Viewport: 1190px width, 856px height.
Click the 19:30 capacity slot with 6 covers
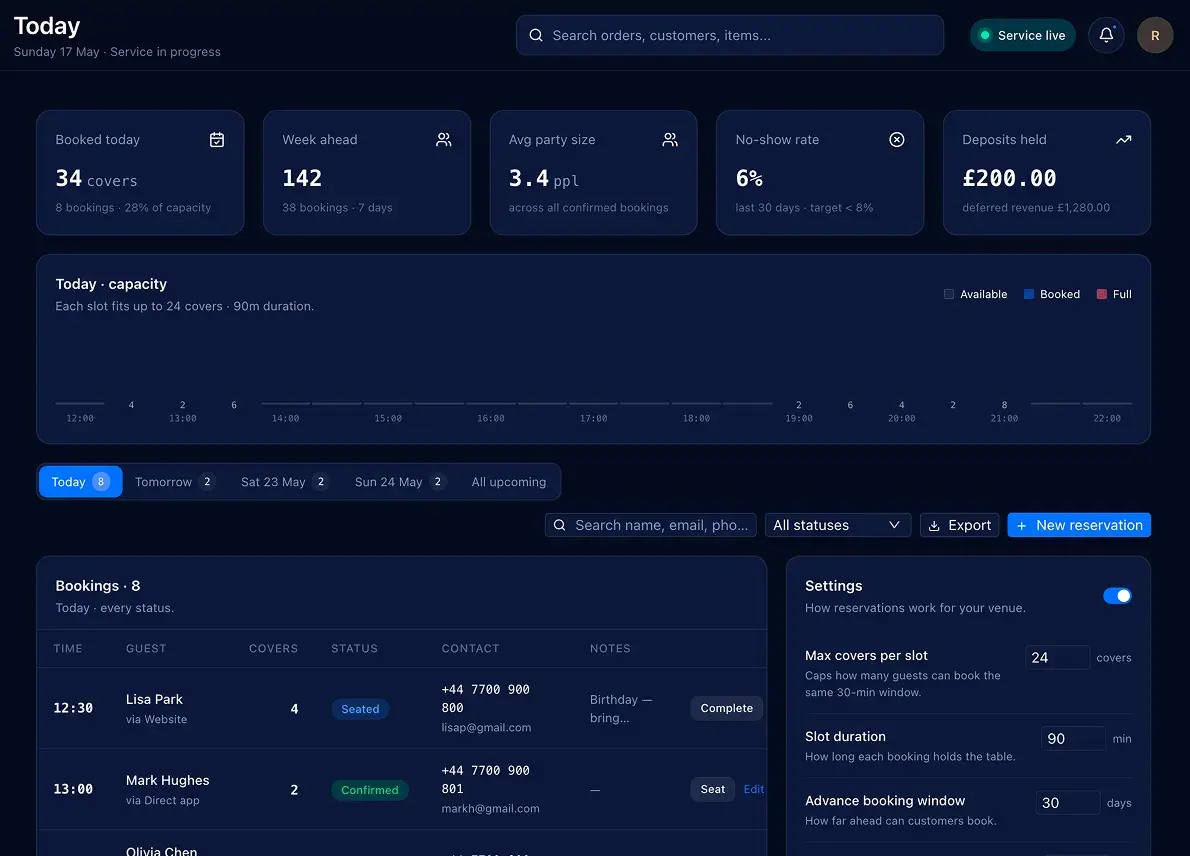tap(850, 405)
